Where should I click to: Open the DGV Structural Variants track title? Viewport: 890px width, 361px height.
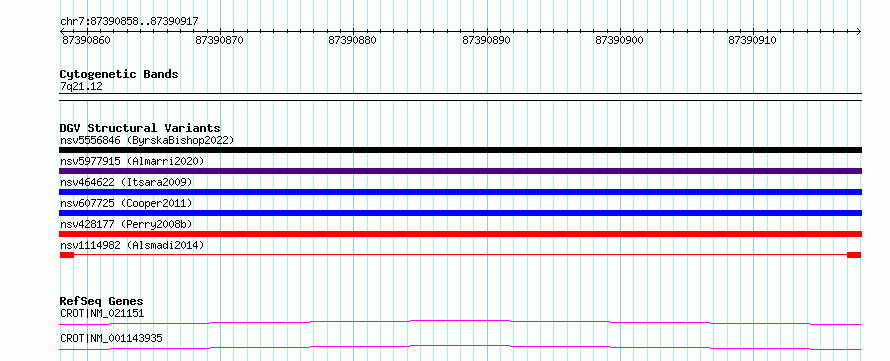pos(140,128)
